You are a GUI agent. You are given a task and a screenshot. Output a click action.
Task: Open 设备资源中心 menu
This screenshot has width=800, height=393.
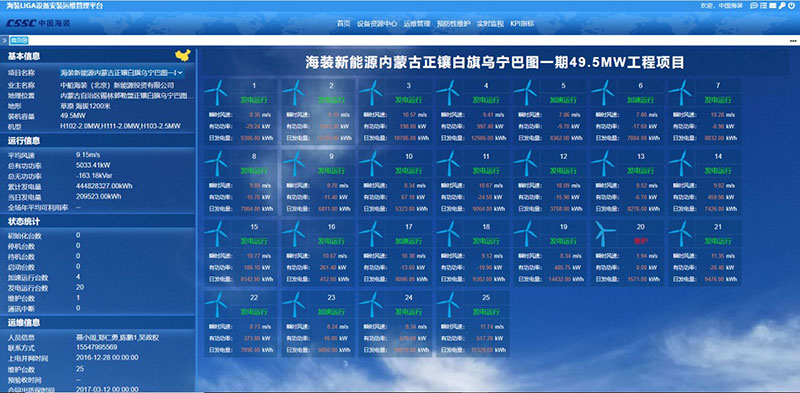click(x=377, y=24)
